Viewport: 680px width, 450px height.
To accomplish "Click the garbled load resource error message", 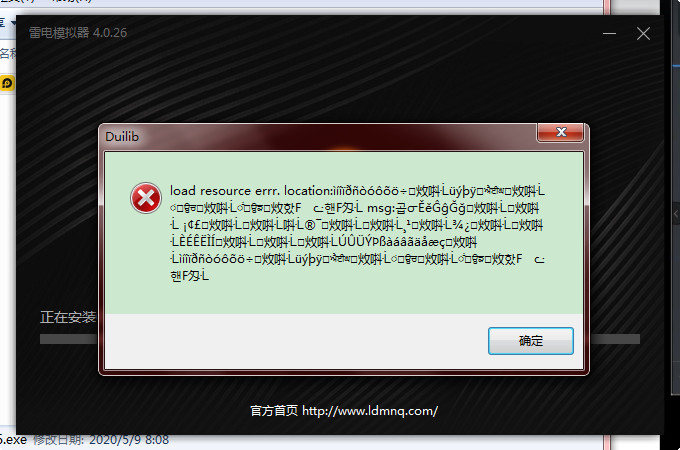I will tap(356, 233).
